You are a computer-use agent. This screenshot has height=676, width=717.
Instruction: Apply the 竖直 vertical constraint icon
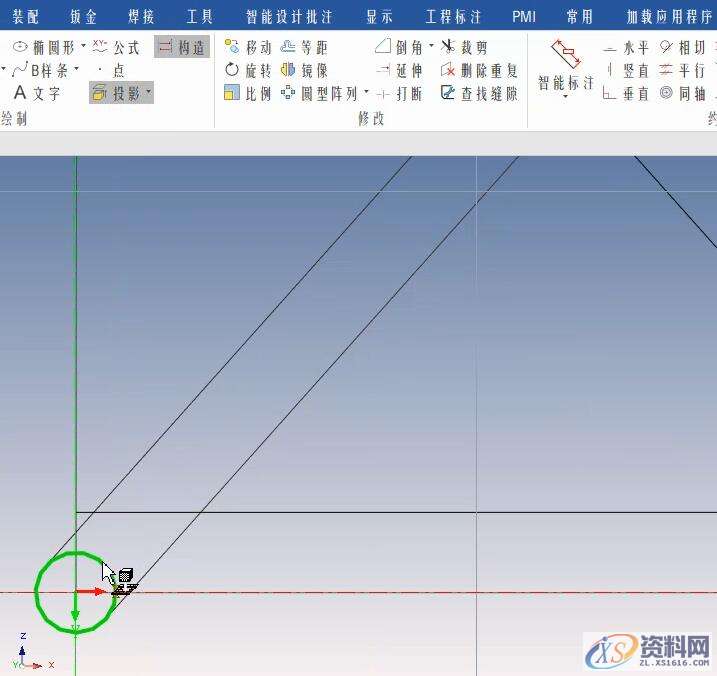(x=610, y=70)
